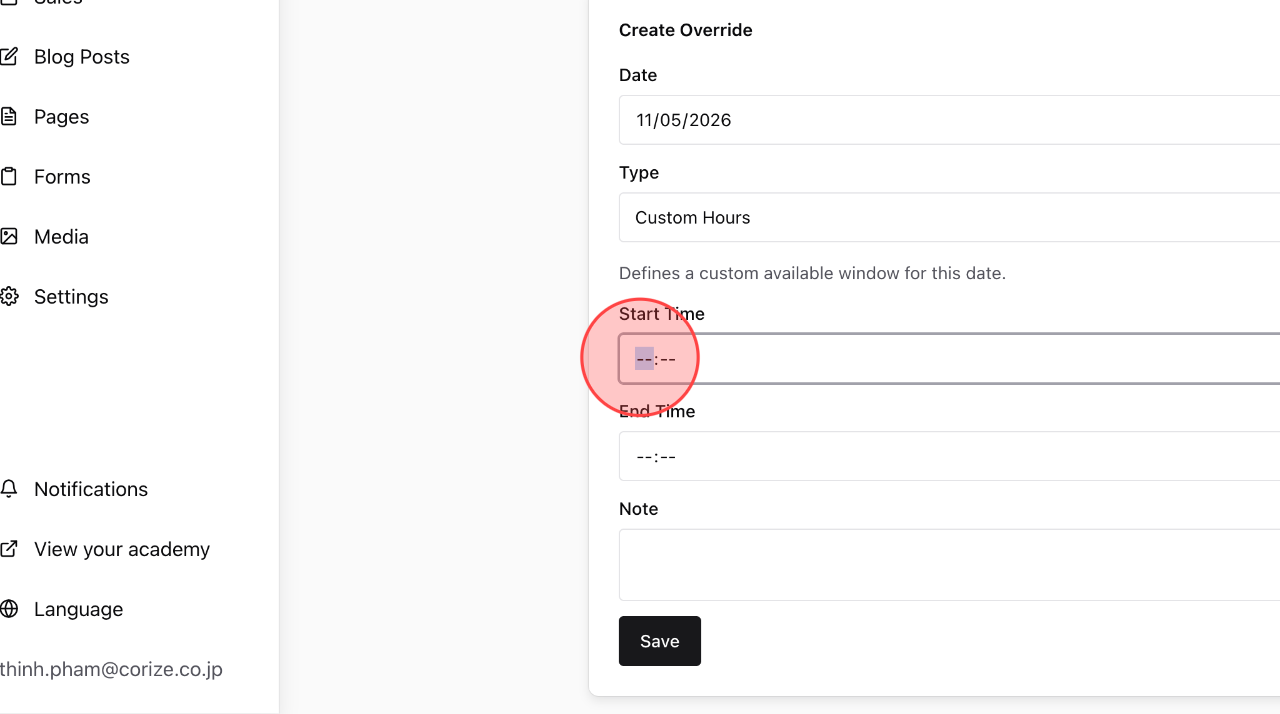This screenshot has width=1280, height=714.
Task: Click thinh.pham@corize.co.jp account email
Action: [111, 669]
